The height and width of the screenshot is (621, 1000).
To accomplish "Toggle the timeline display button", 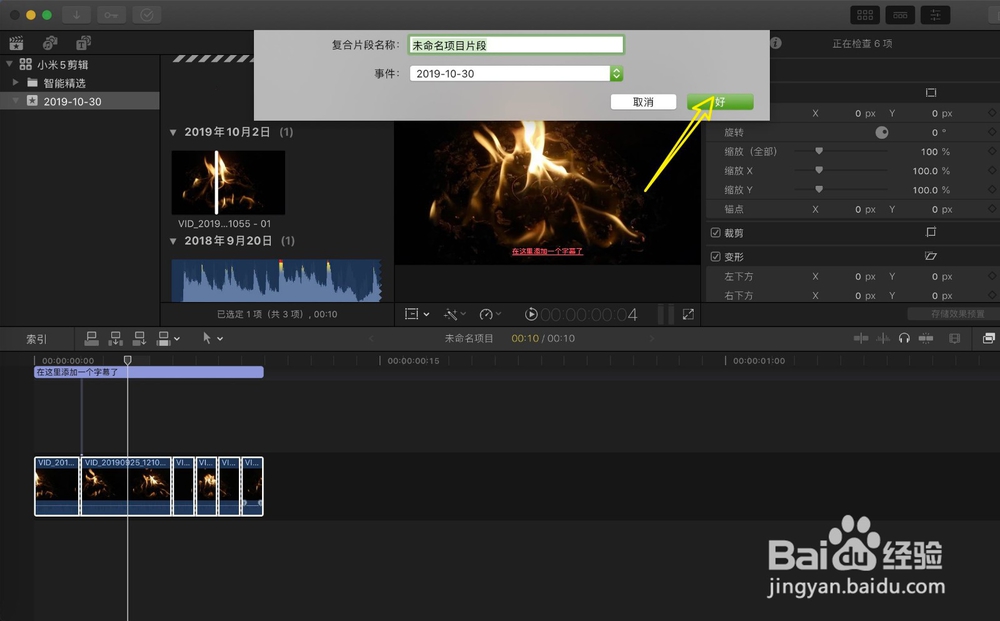I will point(900,15).
